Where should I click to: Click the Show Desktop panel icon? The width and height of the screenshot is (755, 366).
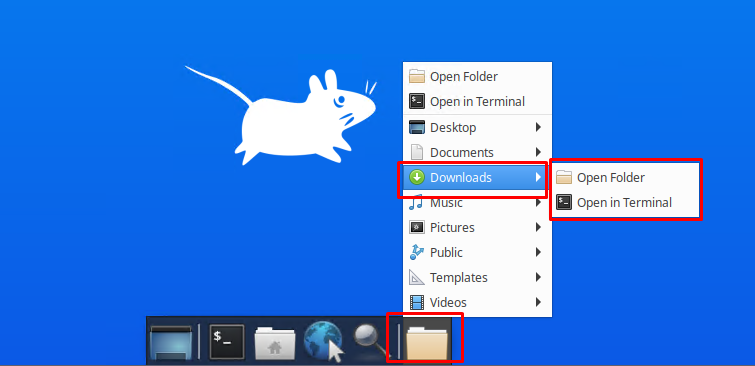(172, 342)
